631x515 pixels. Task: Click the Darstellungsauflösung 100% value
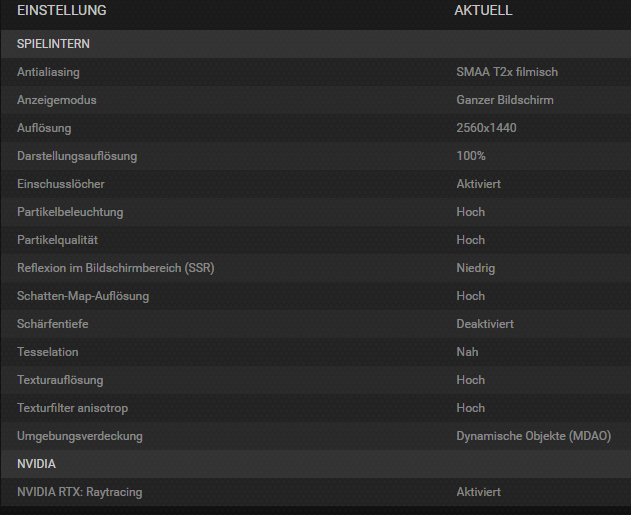(471, 156)
